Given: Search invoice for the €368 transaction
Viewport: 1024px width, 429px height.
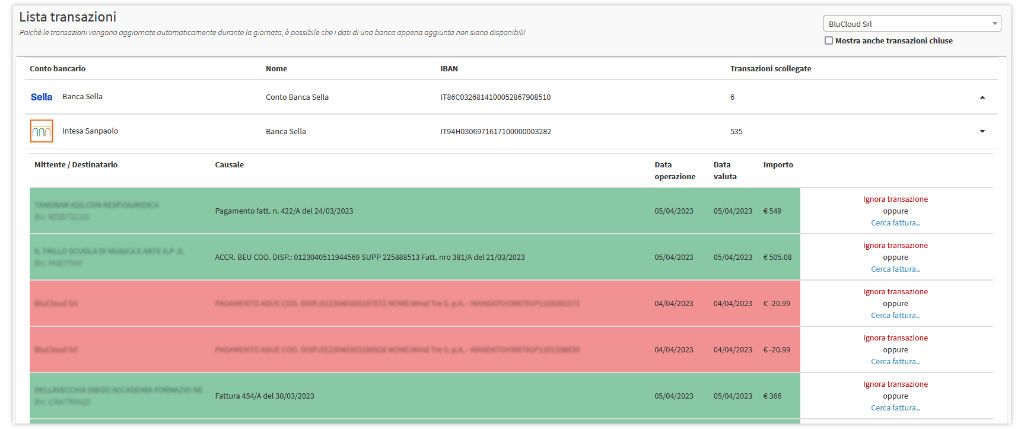Looking at the screenshot, I should pos(895,407).
